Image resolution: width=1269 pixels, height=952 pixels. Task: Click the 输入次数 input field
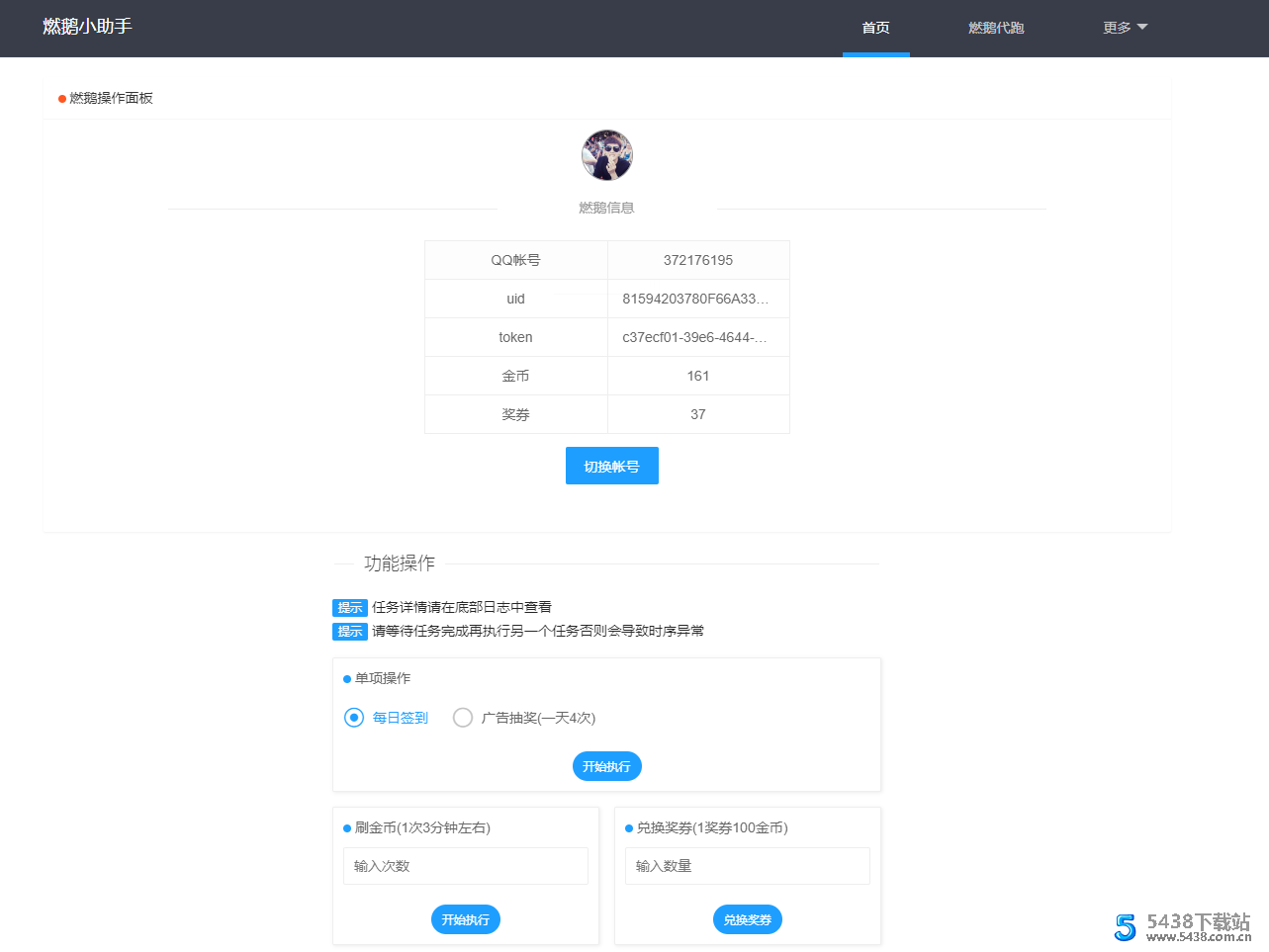pyautogui.click(x=465, y=865)
